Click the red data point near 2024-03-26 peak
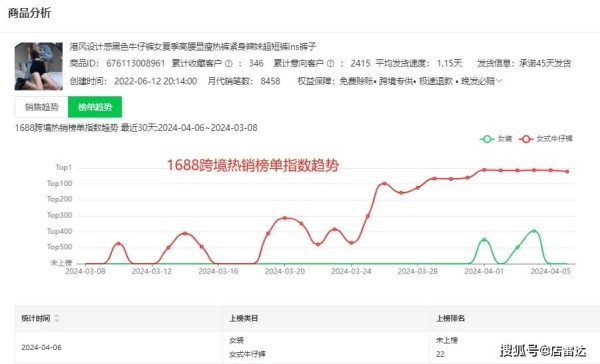The height and width of the screenshot is (364, 600). point(385,184)
